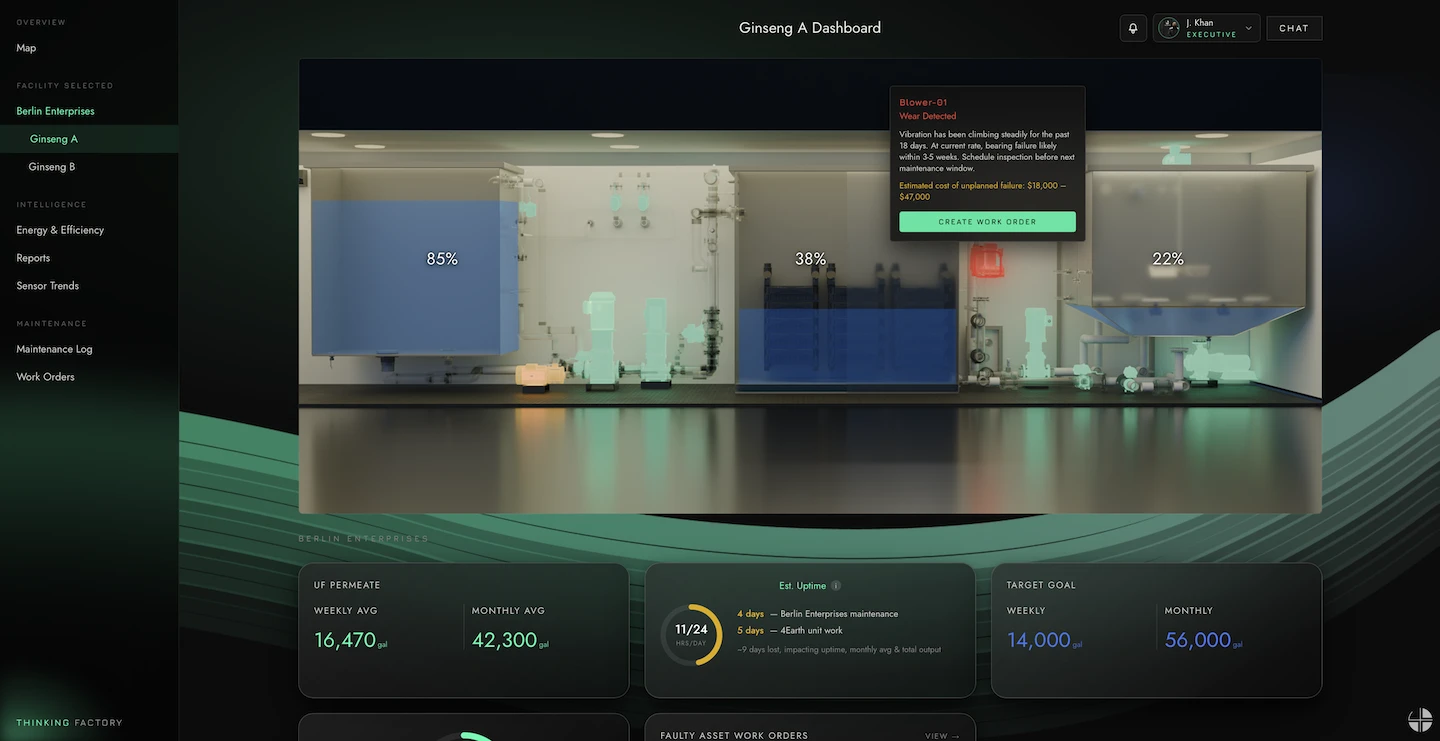1440x741 pixels.
Task: Click the "UF PERMEATE" card heading
Action: 347,585
